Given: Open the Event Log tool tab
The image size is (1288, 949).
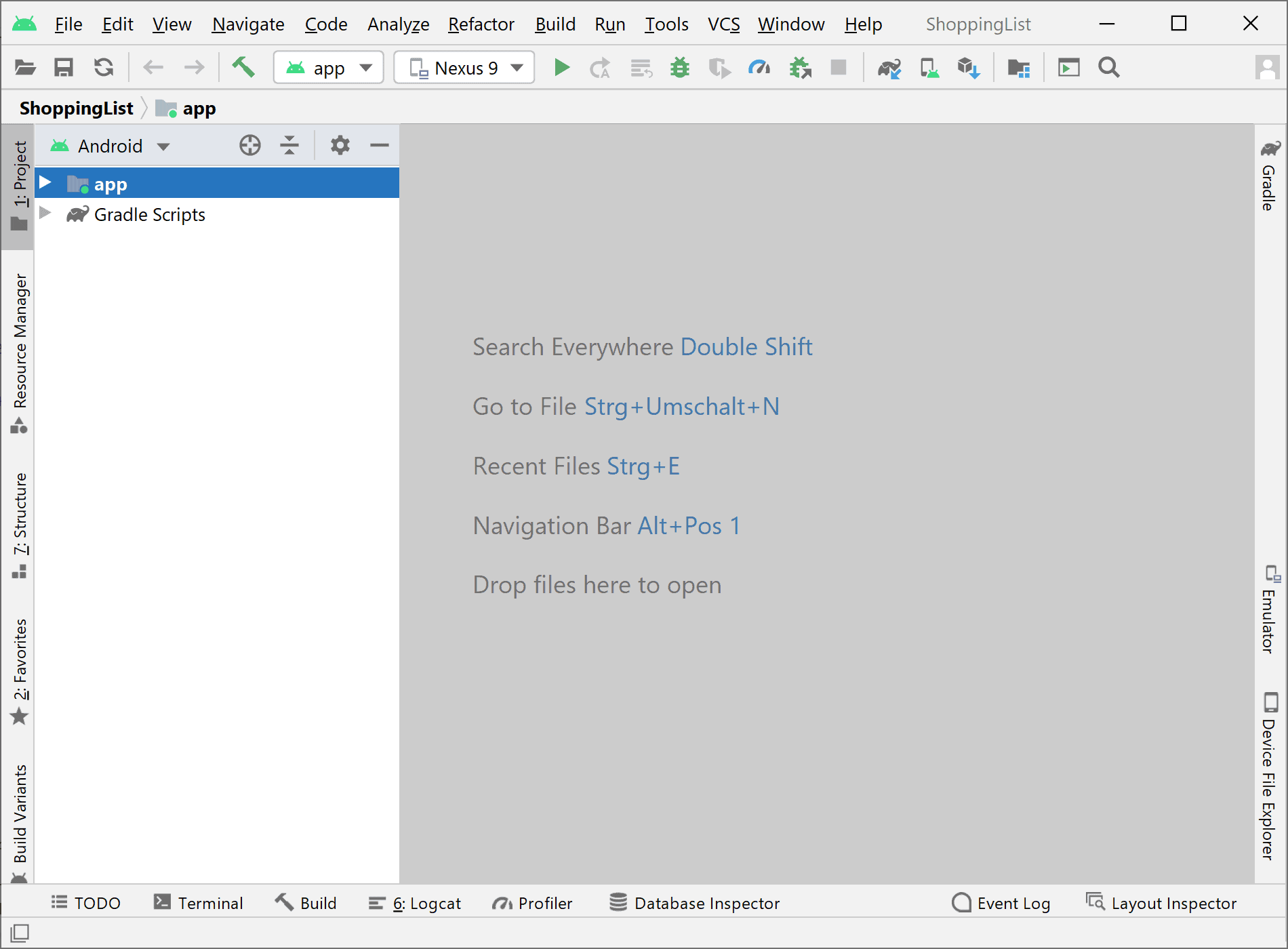Looking at the screenshot, I should coord(1001,903).
